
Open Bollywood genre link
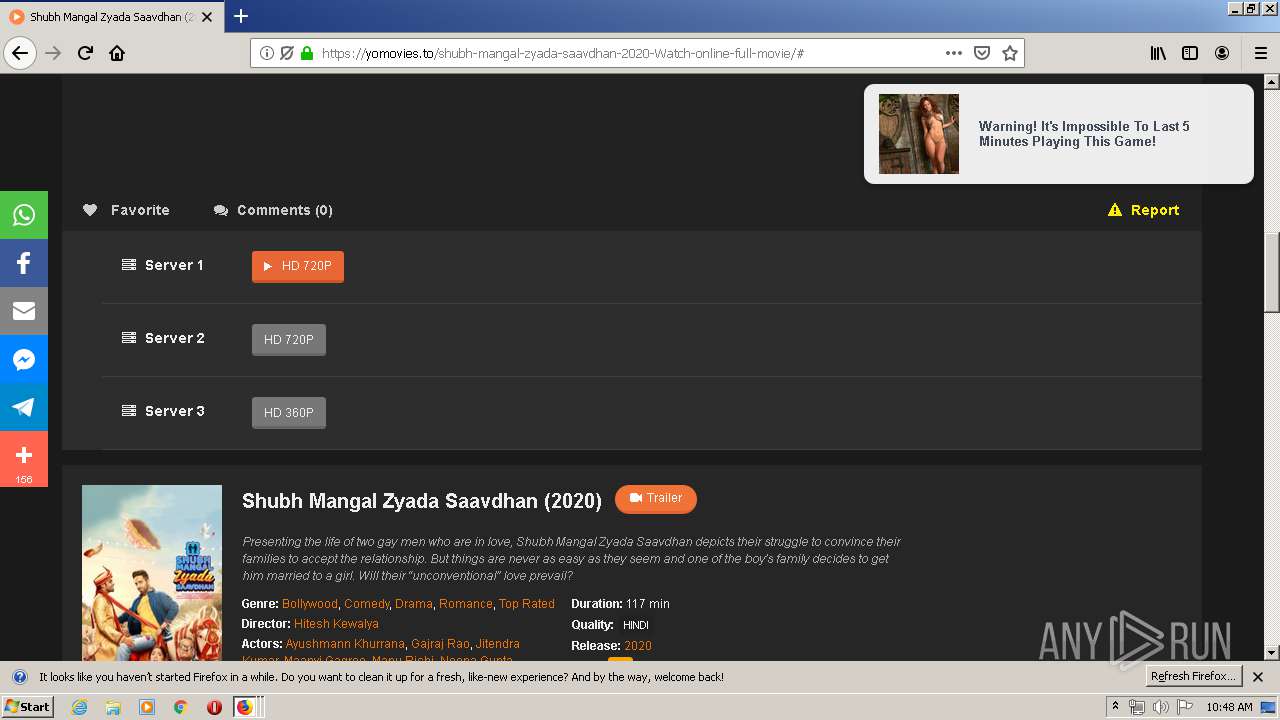click(310, 604)
